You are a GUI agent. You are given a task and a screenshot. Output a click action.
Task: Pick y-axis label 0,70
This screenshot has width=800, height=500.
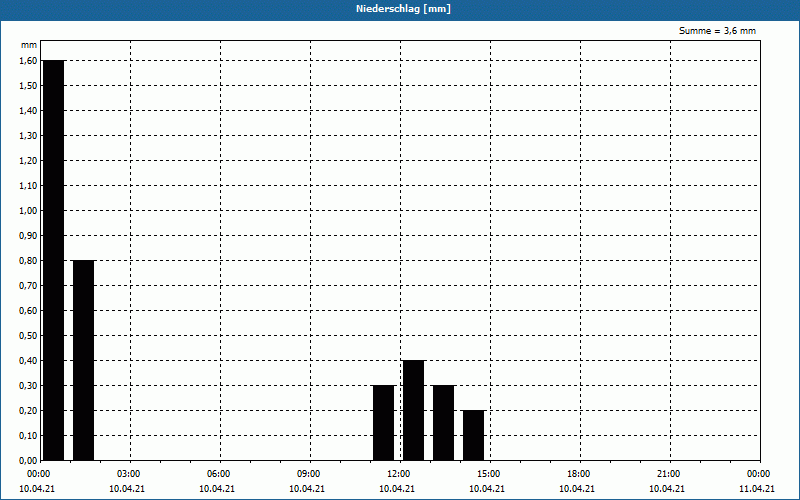point(28,285)
